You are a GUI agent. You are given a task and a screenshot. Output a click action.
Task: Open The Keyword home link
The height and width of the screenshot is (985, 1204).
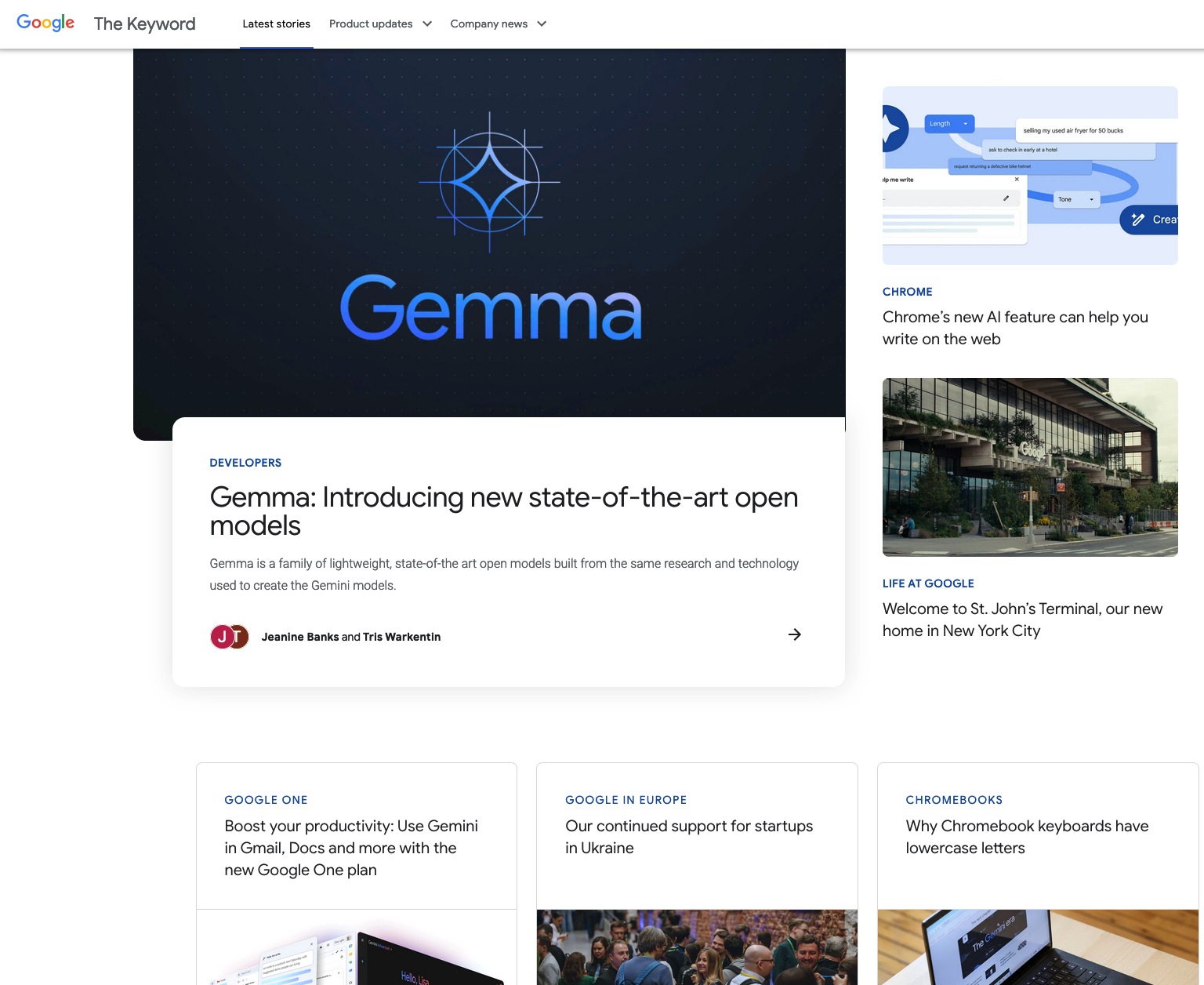point(145,24)
